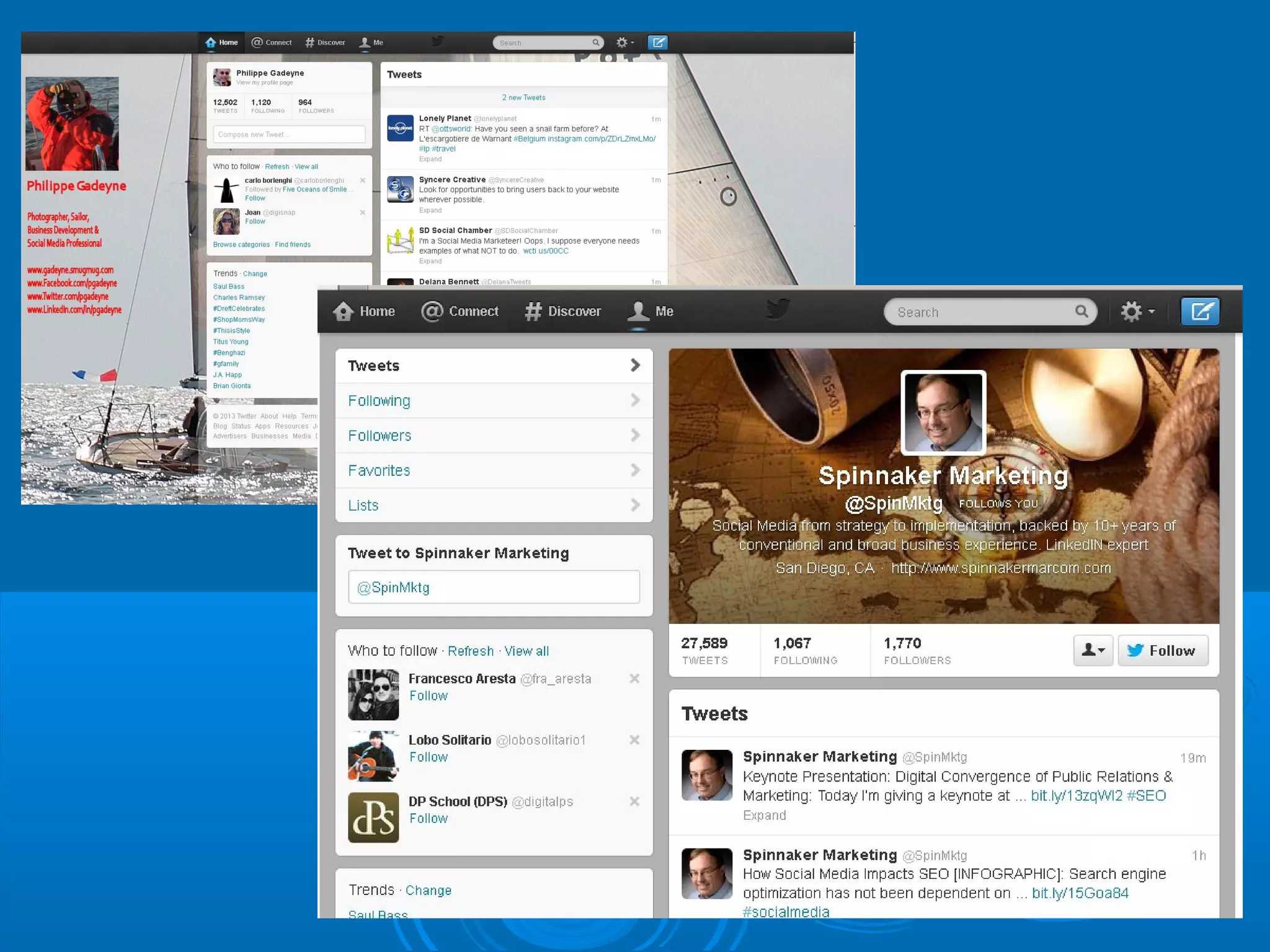Open the Following list row
Screen dimensions: 1270x952
pos(494,400)
